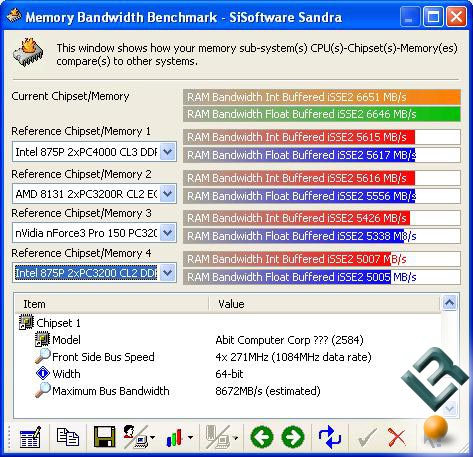Close the Memory Bandwidth Benchmark window

(x=456, y=16)
